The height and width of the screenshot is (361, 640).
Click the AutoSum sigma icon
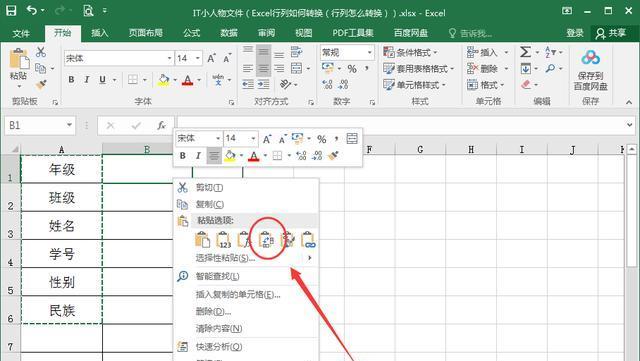pos(525,52)
